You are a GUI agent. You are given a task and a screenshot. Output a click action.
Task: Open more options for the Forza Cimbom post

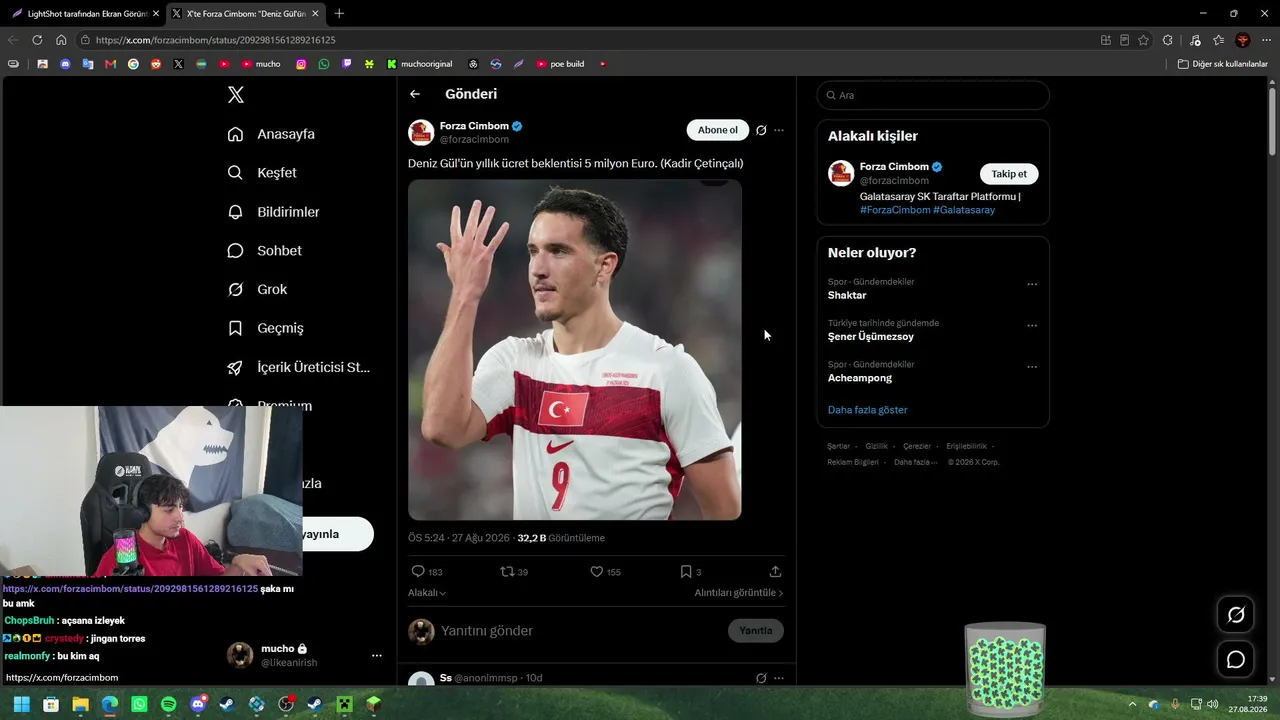[779, 130]
